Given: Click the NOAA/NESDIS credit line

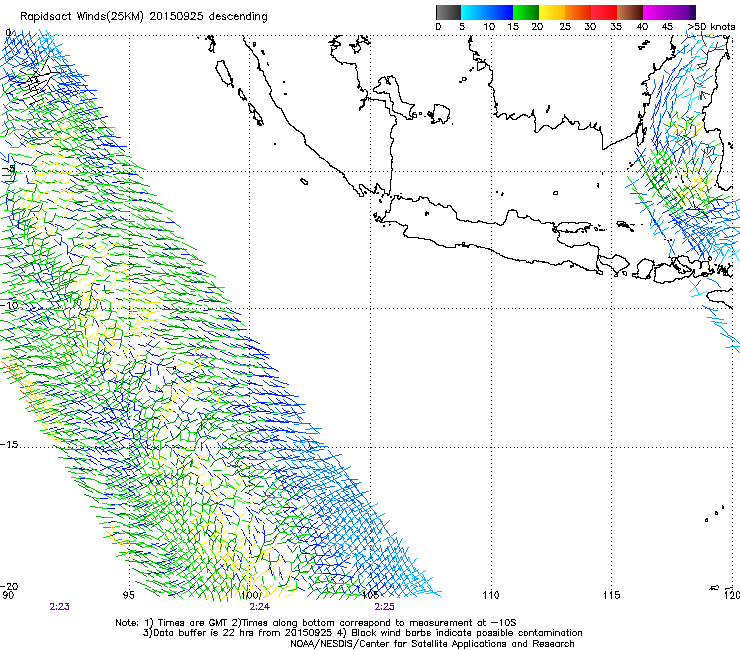Looking at the screenshot, I should click(x=432, y=644).
